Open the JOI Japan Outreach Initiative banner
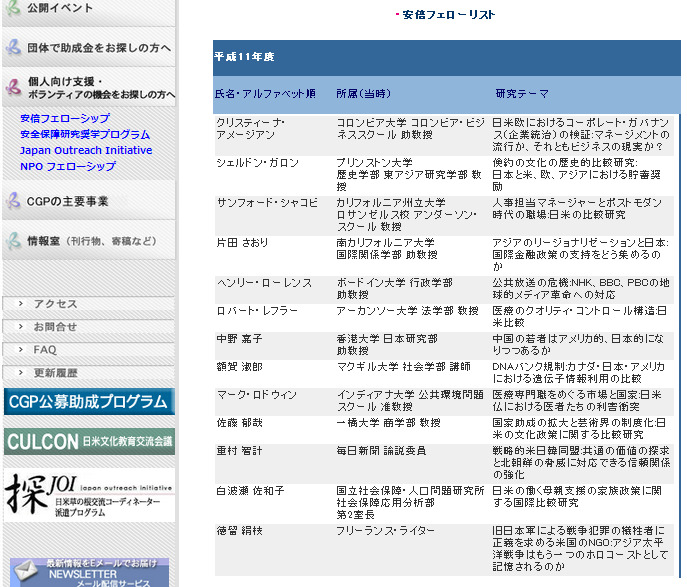 (x=89, y=495)
